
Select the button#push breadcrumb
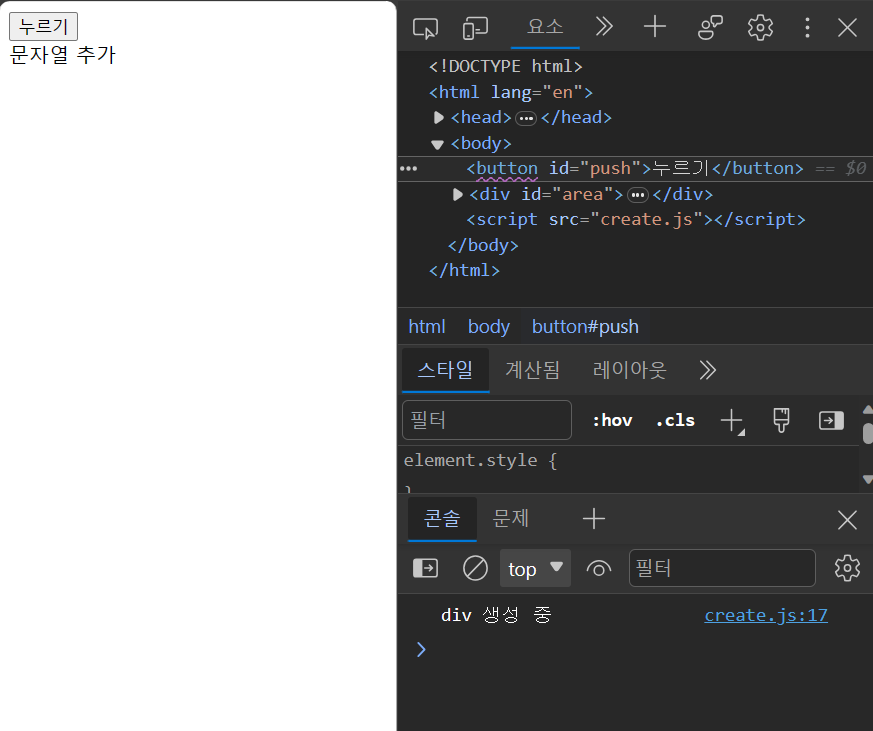pos(585,326)
